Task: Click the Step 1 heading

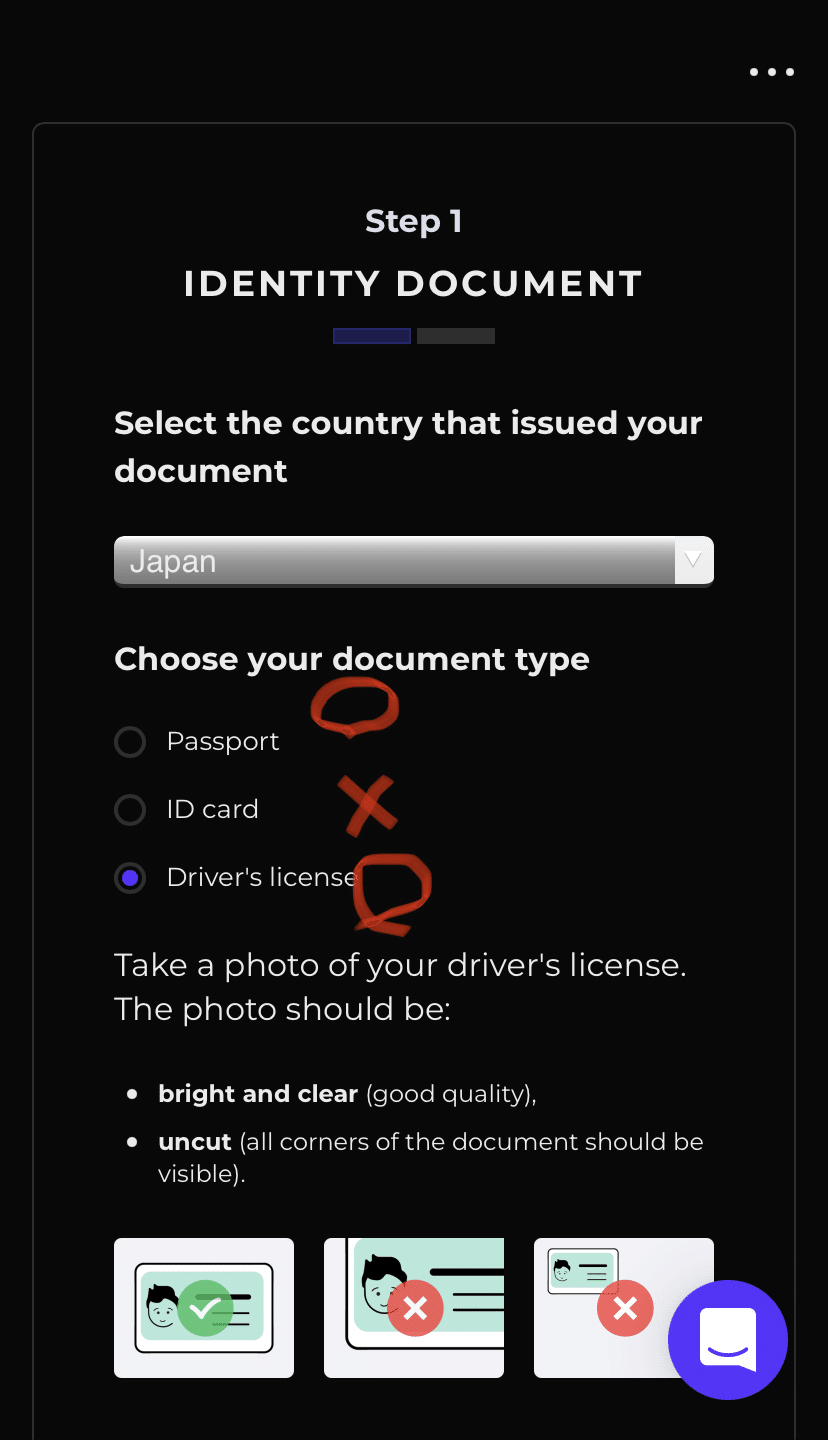Action: point(414,221)
